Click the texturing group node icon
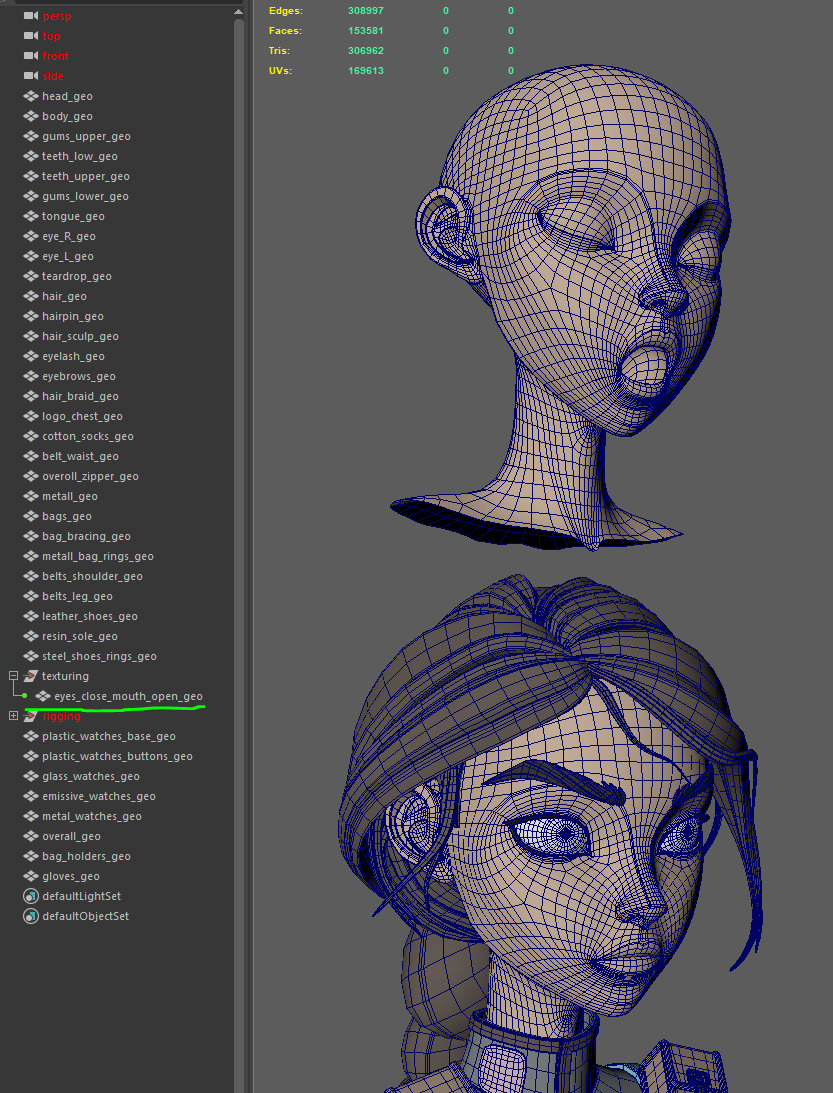The width and height of the screenshot is (833, 1093). [30, 676]
